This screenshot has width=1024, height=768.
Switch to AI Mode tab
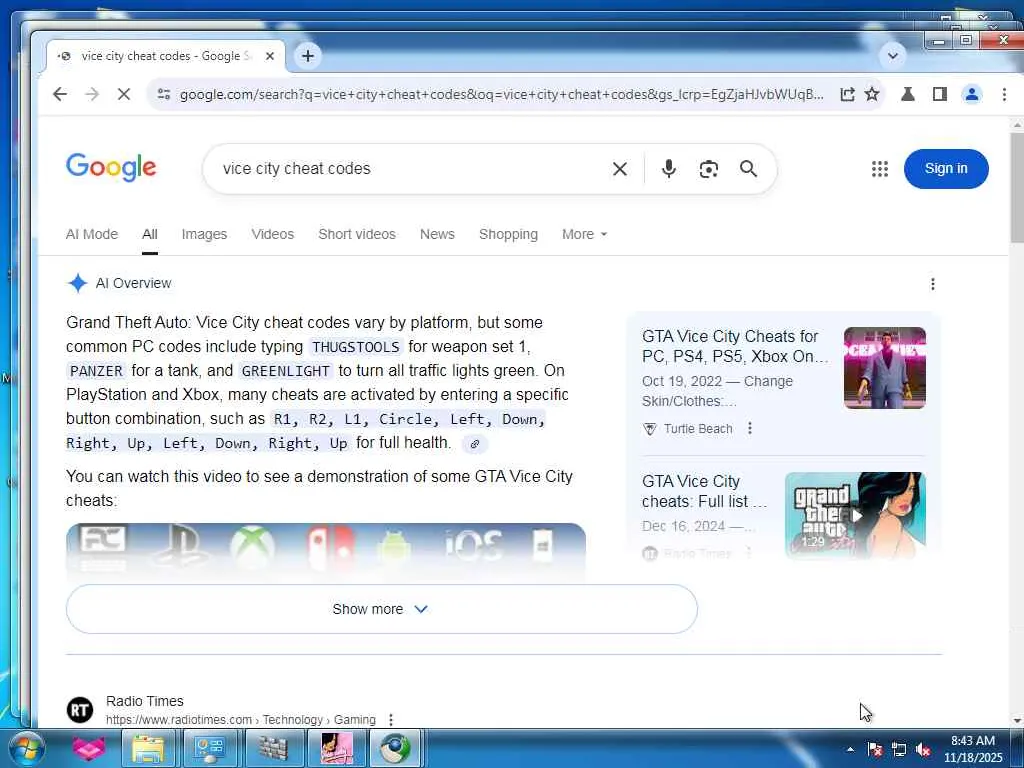click(92, 234)
